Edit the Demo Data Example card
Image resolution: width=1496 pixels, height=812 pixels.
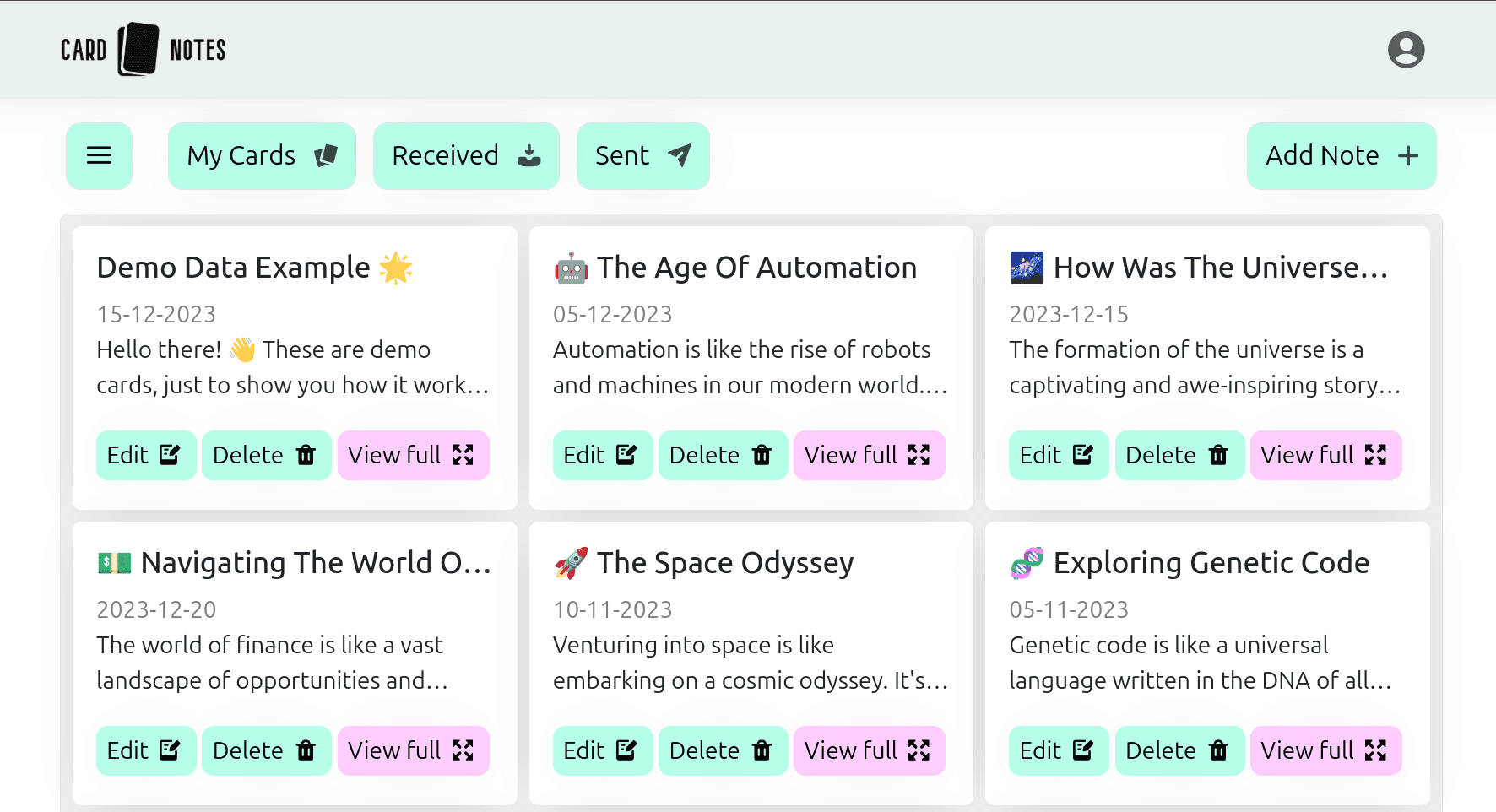(145, 455)
